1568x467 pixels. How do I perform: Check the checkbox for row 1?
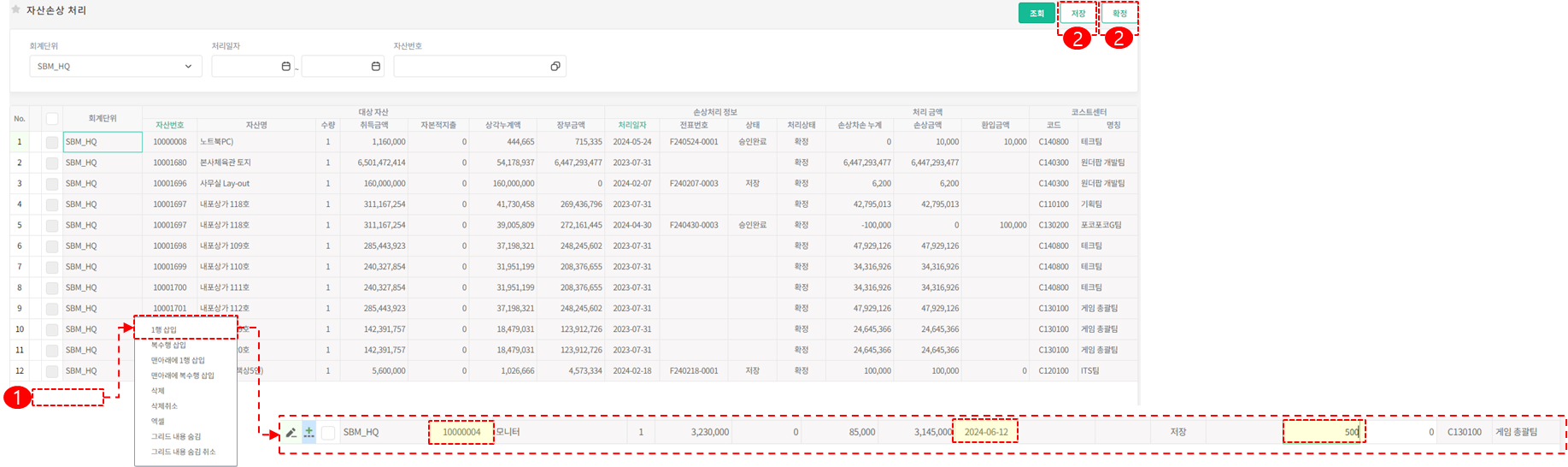52,142
